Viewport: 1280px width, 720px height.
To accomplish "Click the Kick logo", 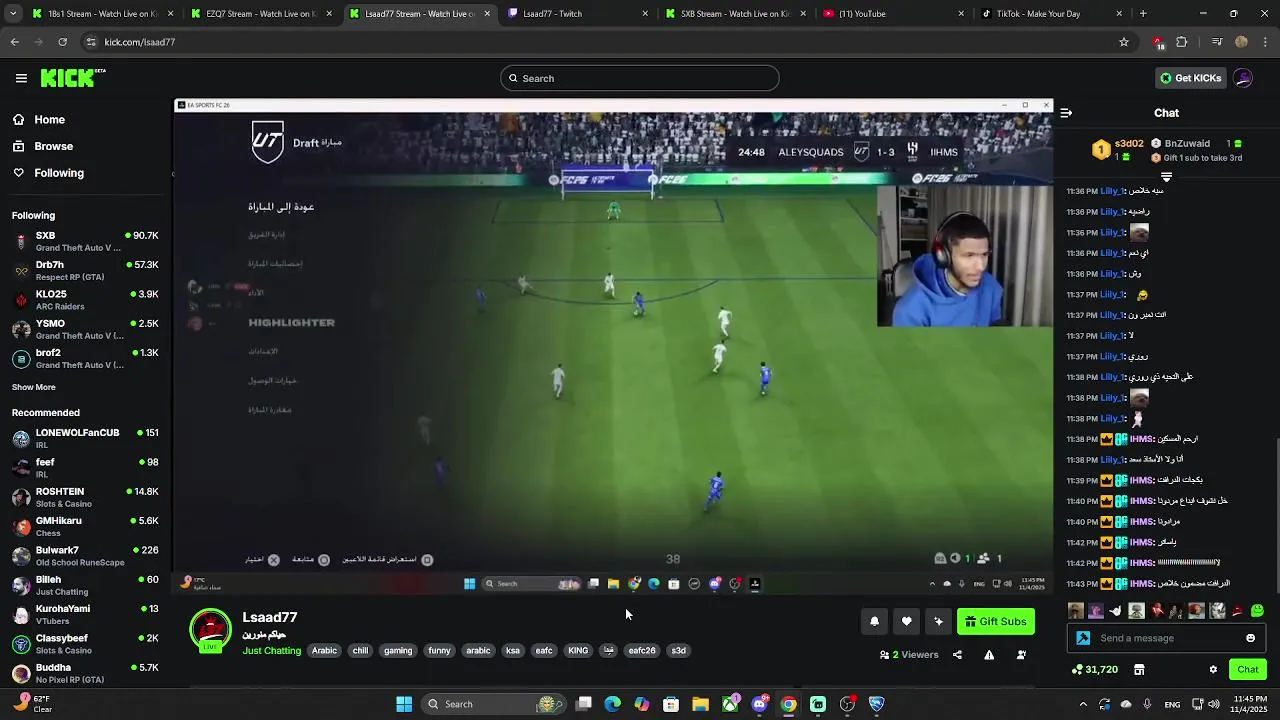I will (73, 78).
